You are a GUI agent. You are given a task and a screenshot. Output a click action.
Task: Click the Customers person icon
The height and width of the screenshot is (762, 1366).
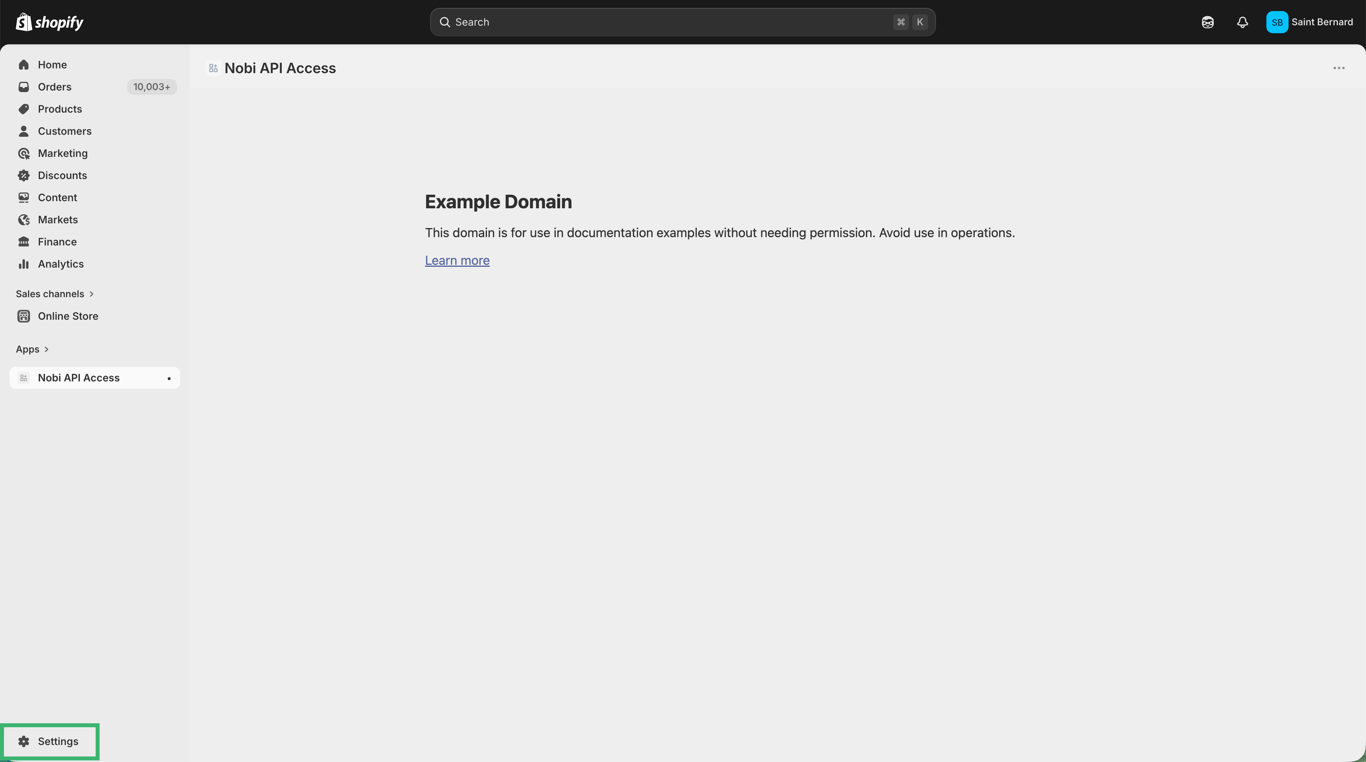click(24, 131)
